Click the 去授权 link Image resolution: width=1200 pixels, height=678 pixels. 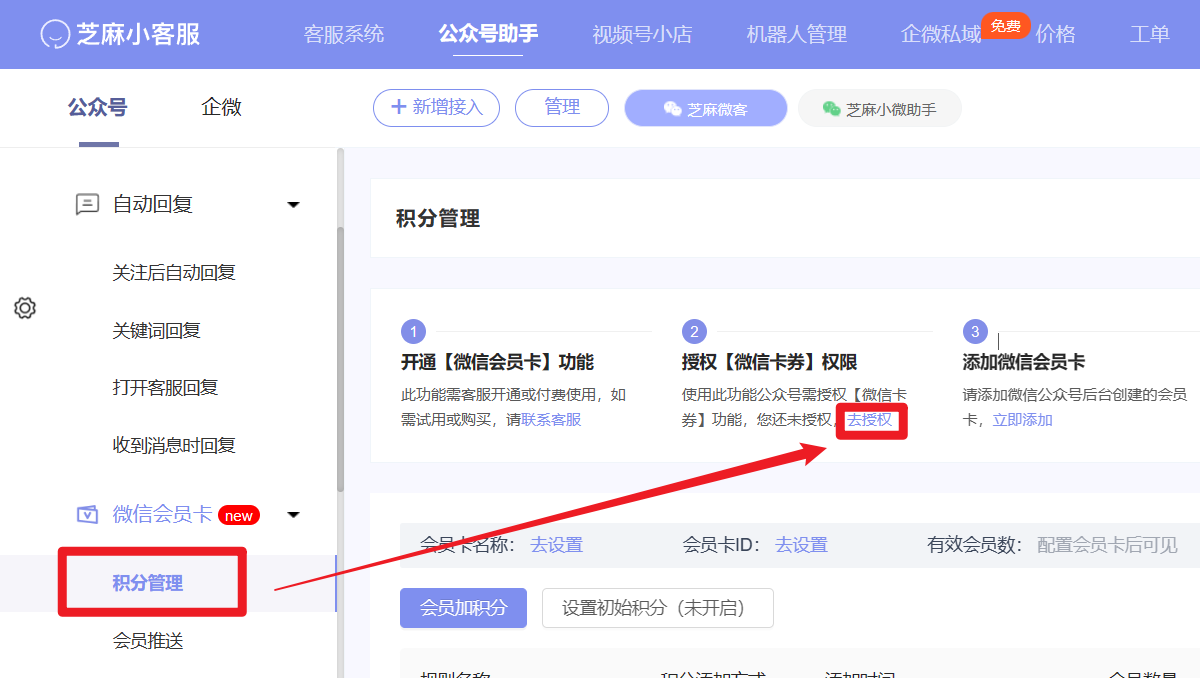coord(870,420)
